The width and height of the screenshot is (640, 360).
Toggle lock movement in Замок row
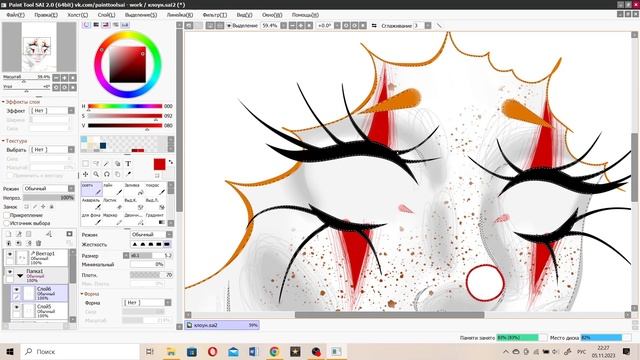43,207
